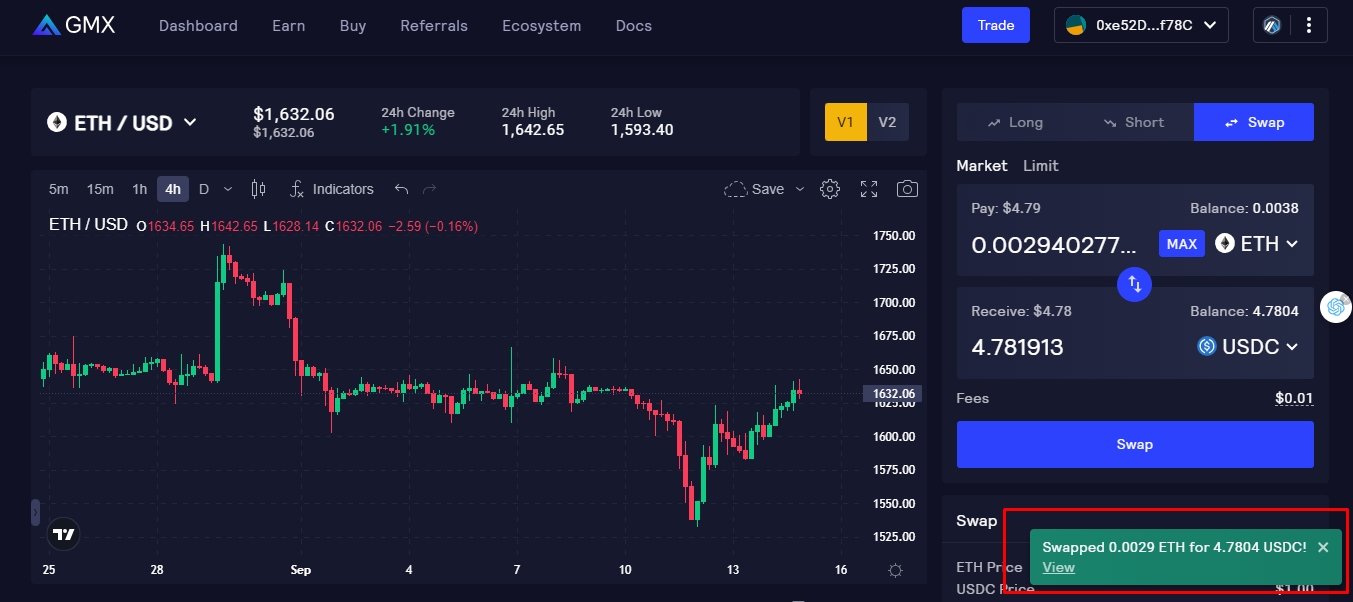Click the 24h High value 1,642.65
Screen dimensions: 1353x602
532,130
